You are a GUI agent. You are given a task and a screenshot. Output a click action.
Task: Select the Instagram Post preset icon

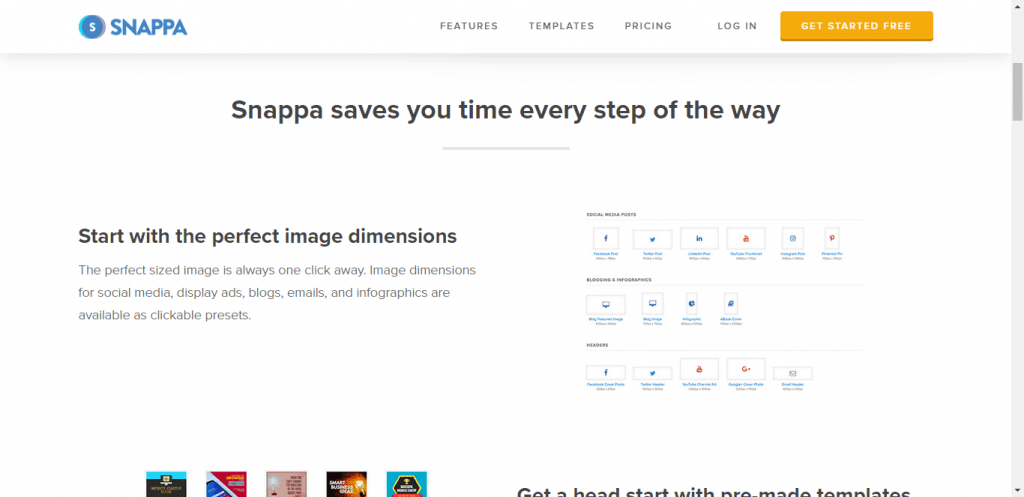[x=793, y=238]
